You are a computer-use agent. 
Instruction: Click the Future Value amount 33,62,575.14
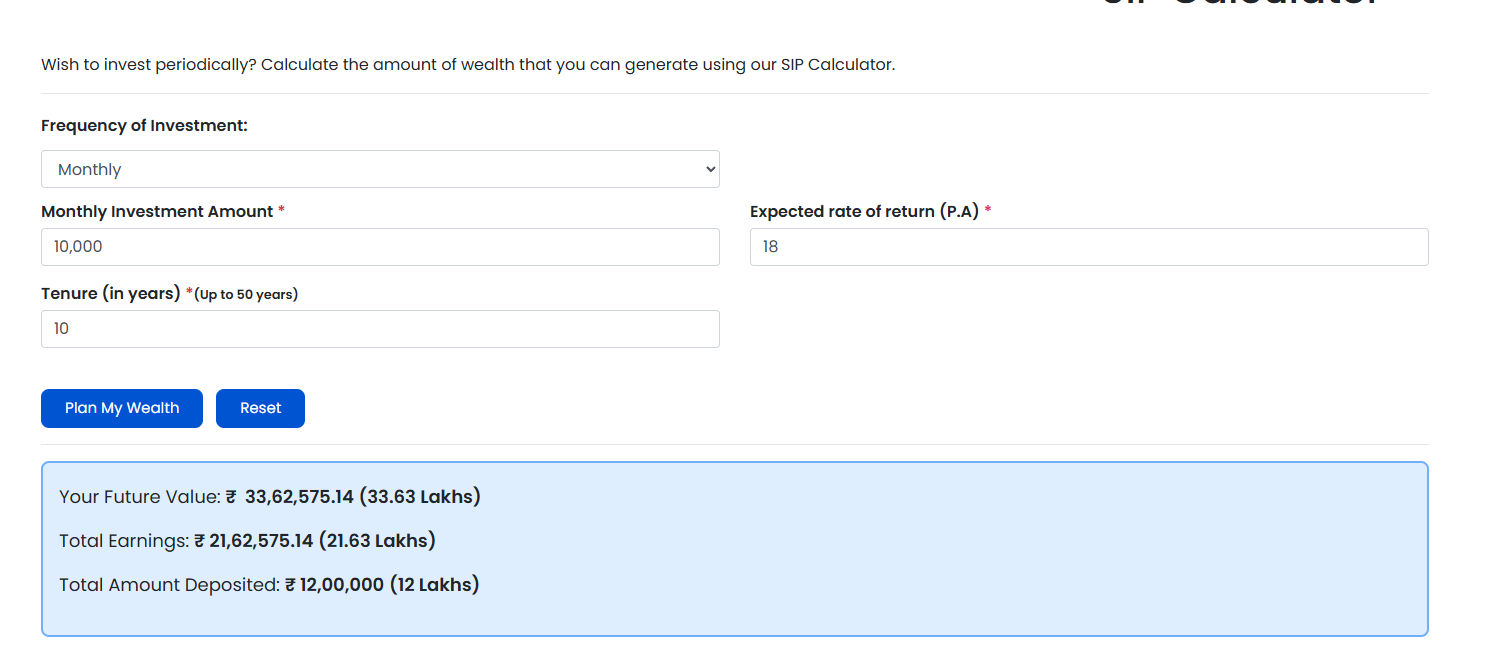coord(299,497)
